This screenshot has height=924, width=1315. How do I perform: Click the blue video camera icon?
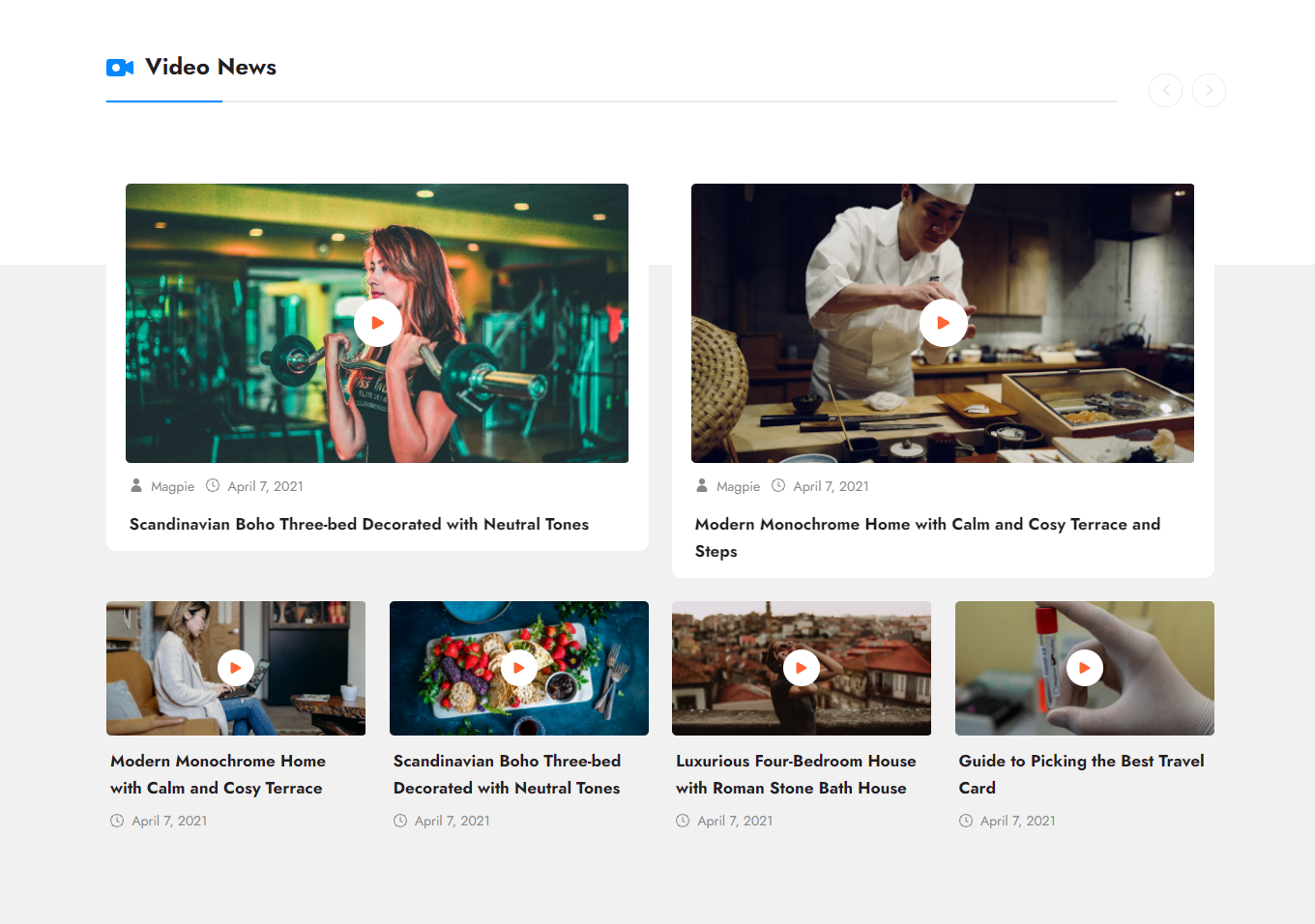tap(118, 67)
